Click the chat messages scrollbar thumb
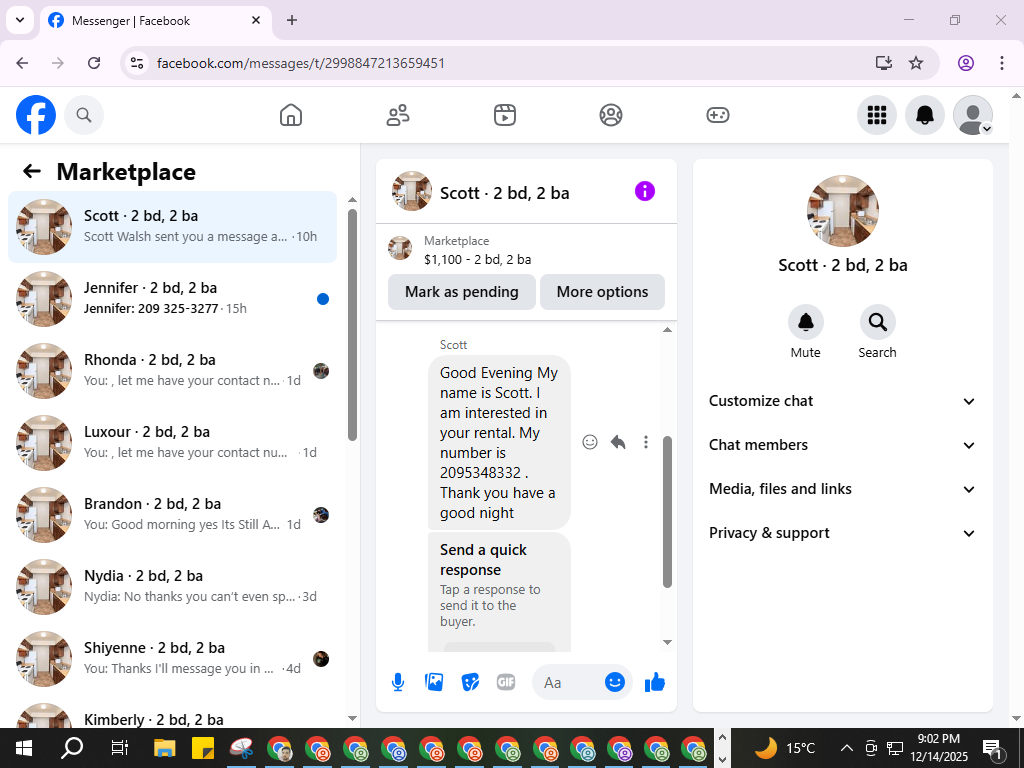 coord(667,512)
